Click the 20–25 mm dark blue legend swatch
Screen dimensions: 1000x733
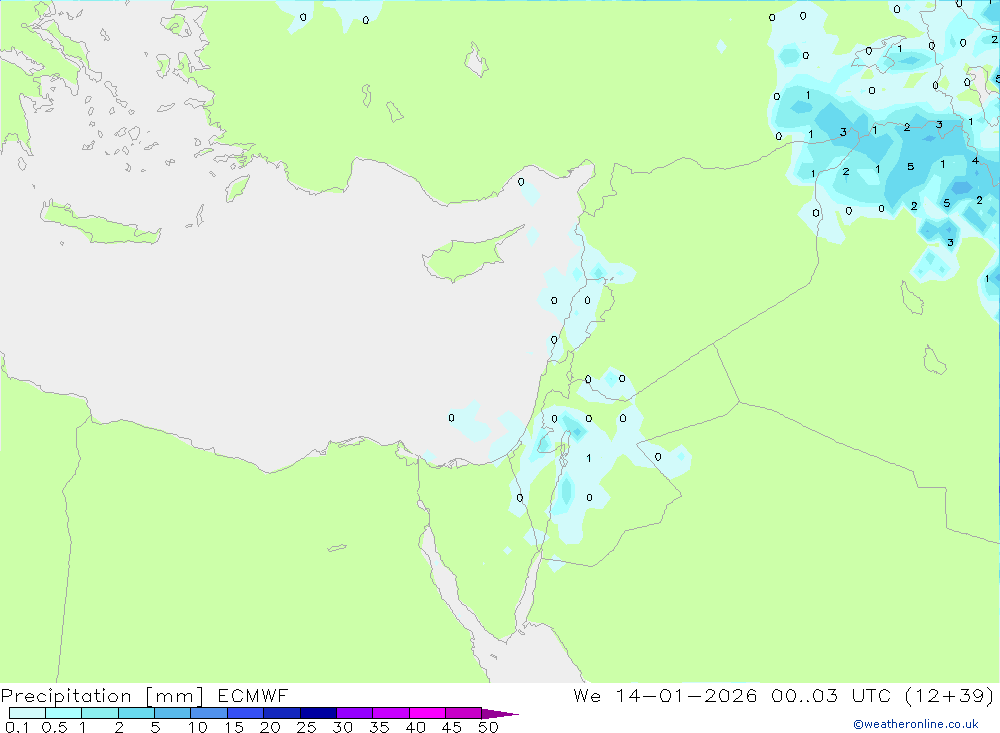282,713
